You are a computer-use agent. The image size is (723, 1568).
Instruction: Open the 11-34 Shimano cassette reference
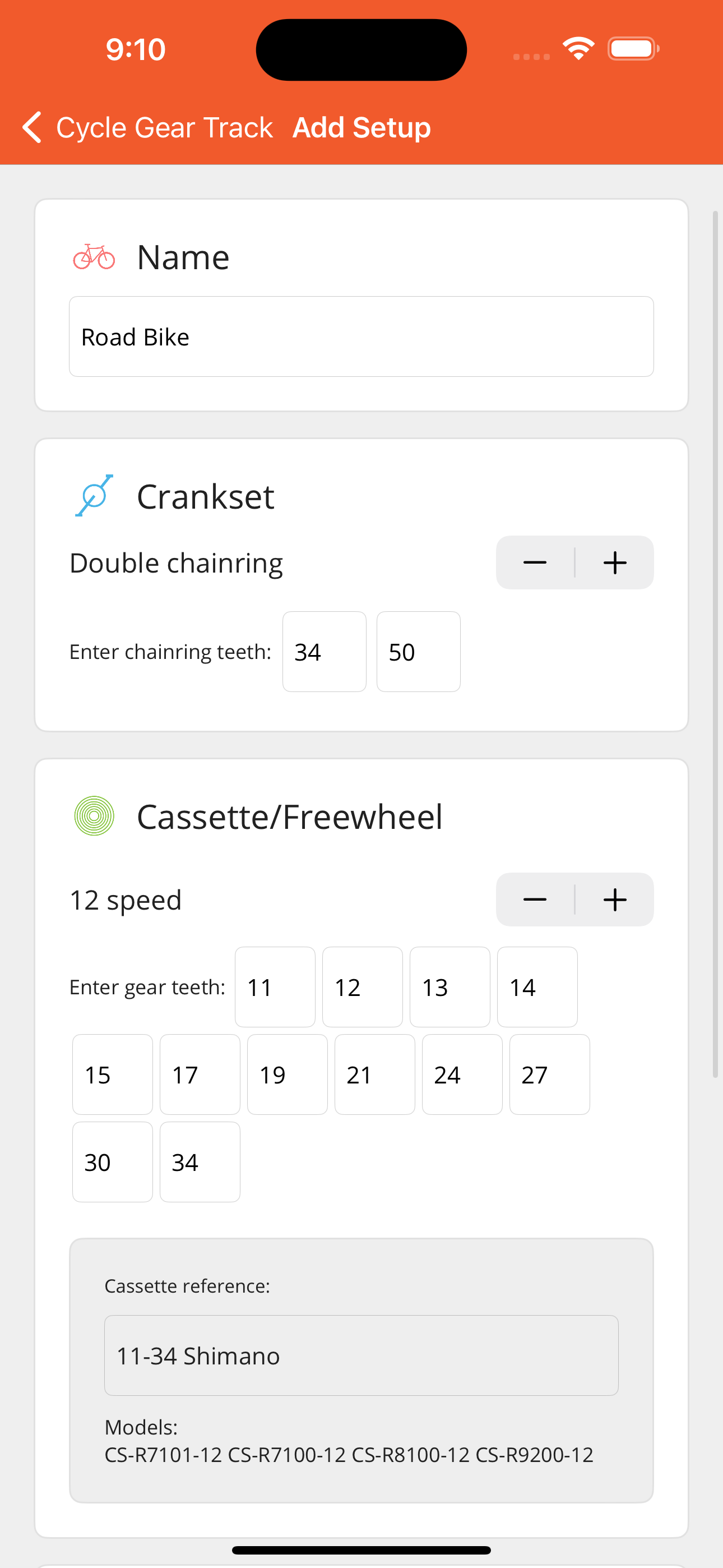click(361, 1355)
